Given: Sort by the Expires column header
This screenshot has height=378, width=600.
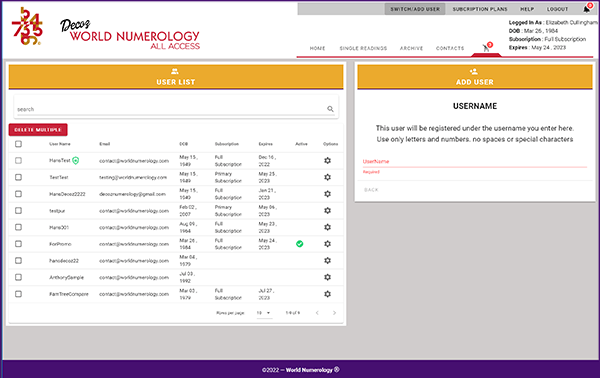Looking at the screenshot, I should click(x=266, y=144).
